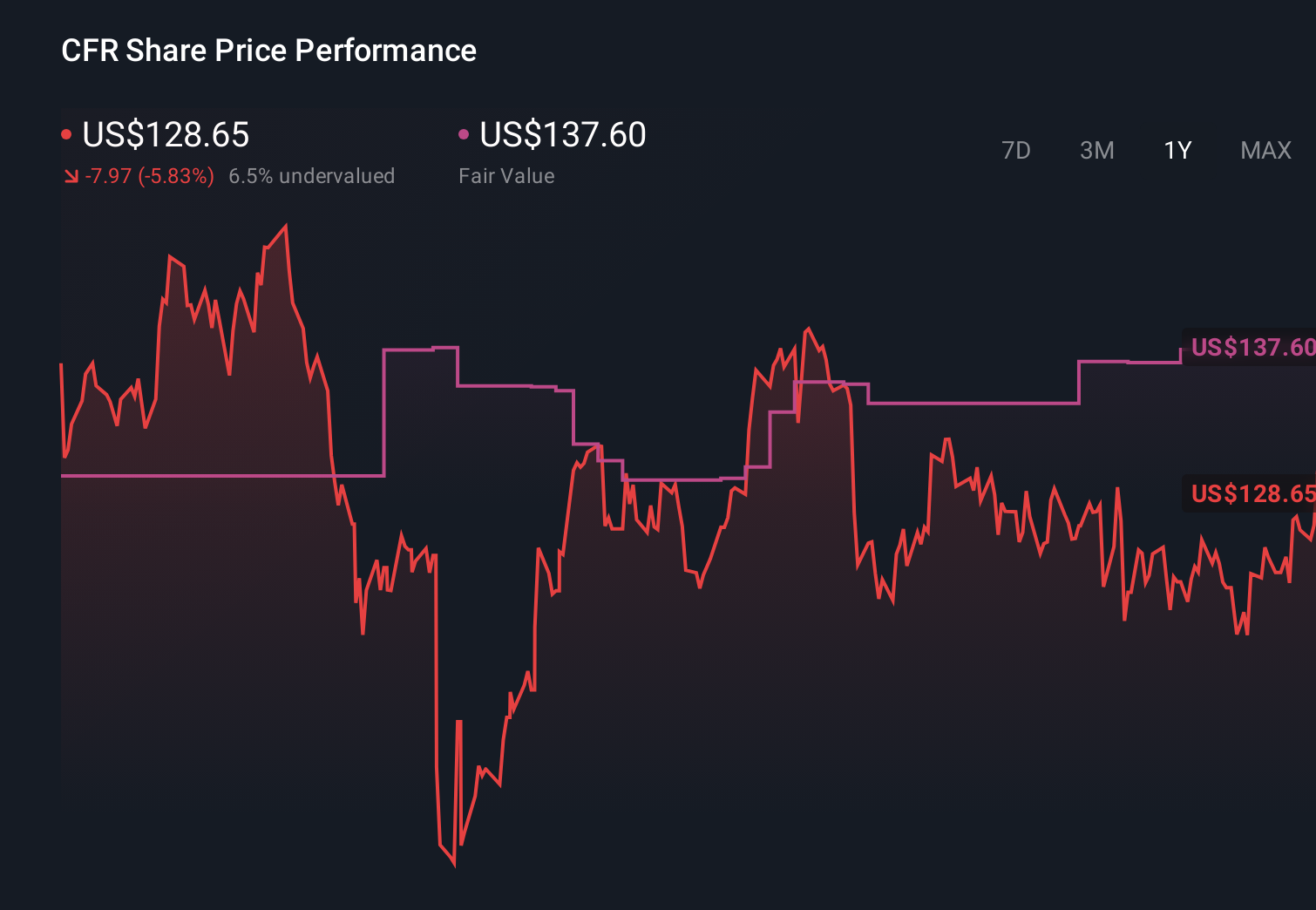
Task: Switch to the 3M time range
Action: [x=1096, y=150]
